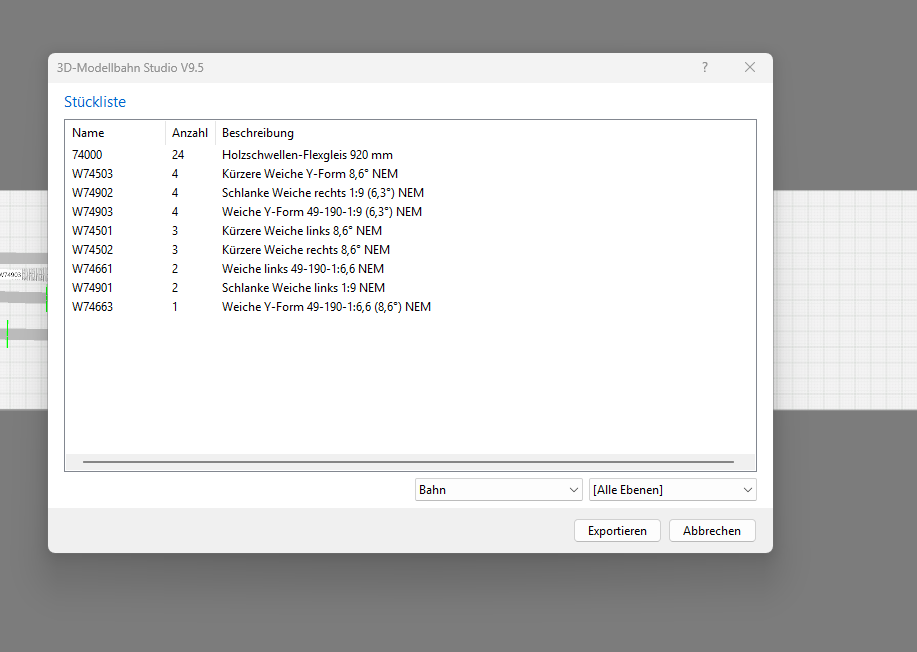Sort by the Beschreibung column header
Viewport: 917px width, 652px height.
[485, 133]
